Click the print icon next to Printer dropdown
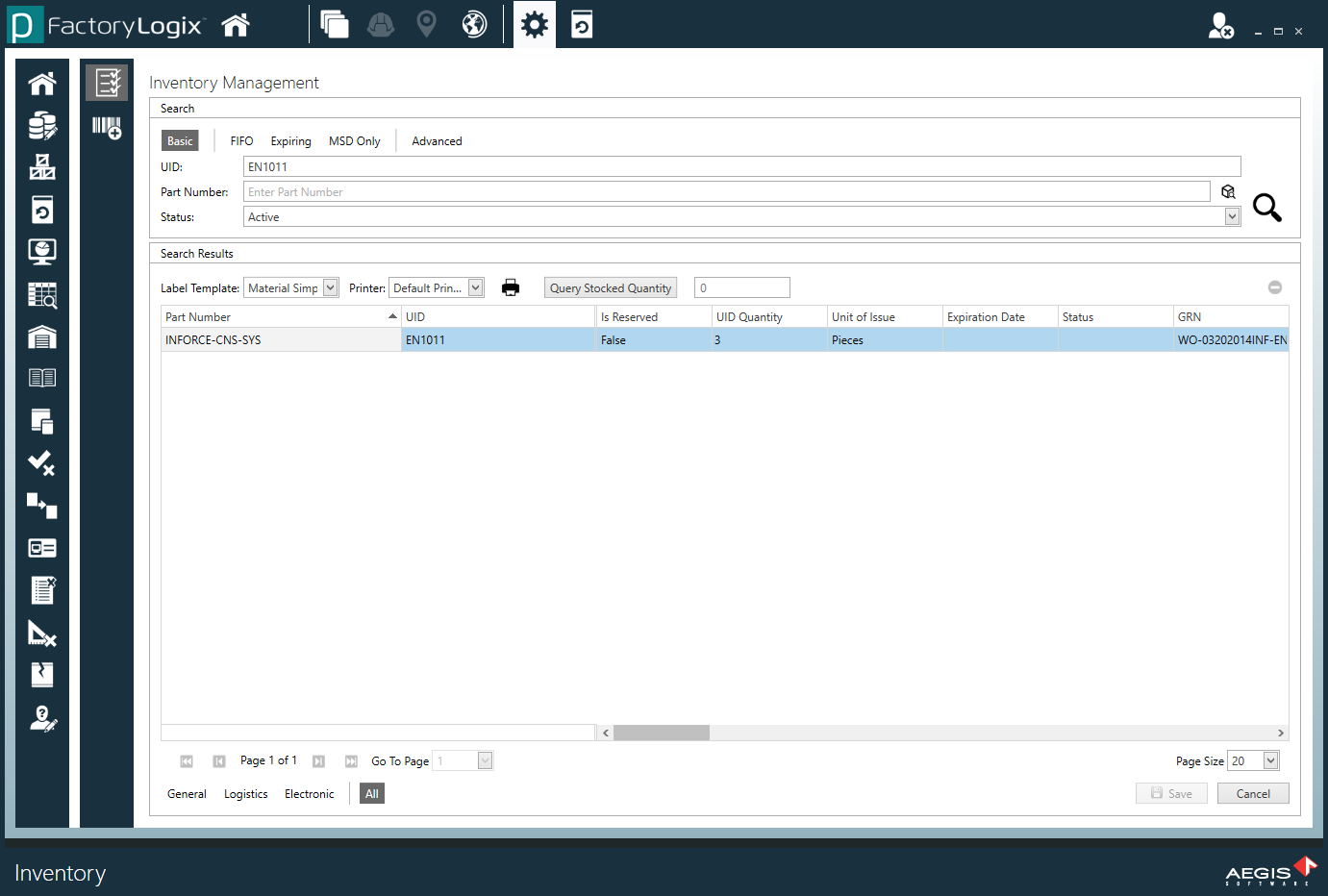The image size is (1328, 896). pyautogui.click(x=510, y=286)
